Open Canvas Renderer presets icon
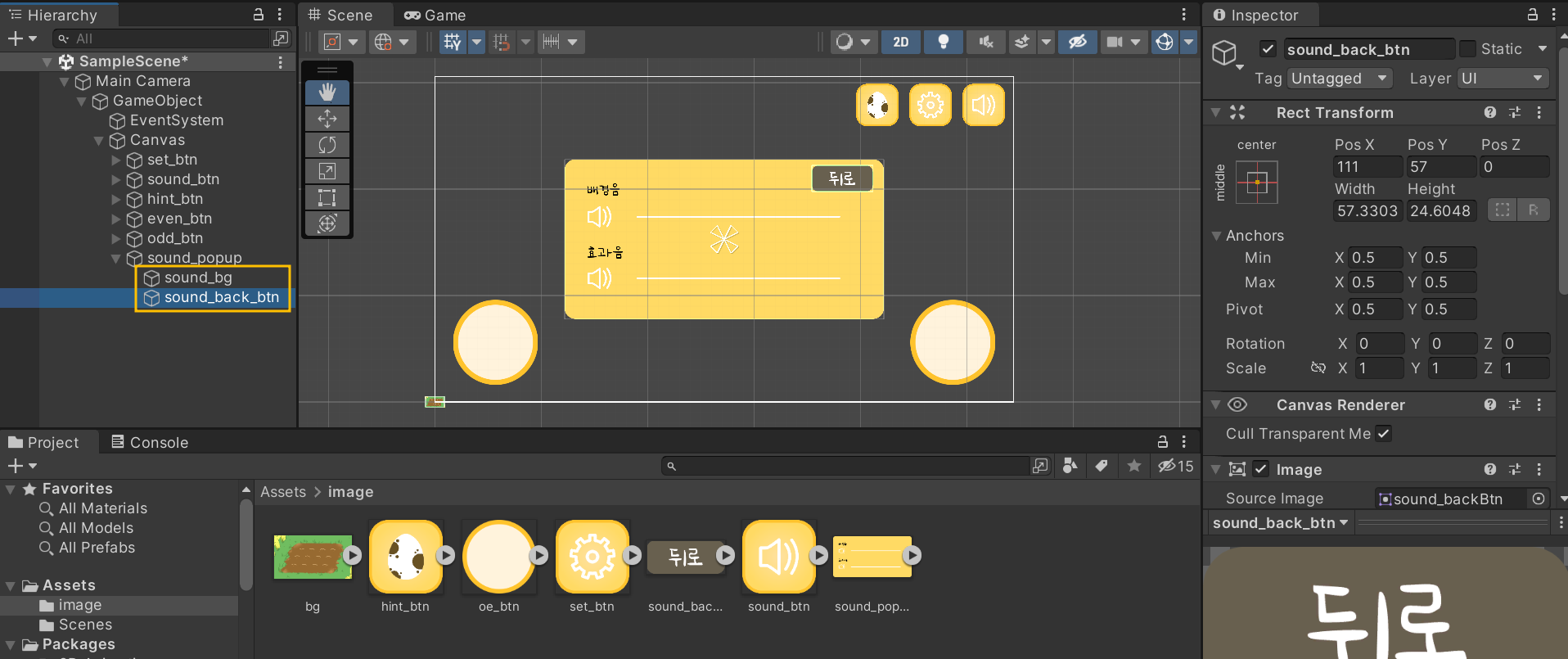Image resolution: width=1568 pixels, height=659 pixels. click(x=1515, y=404)
